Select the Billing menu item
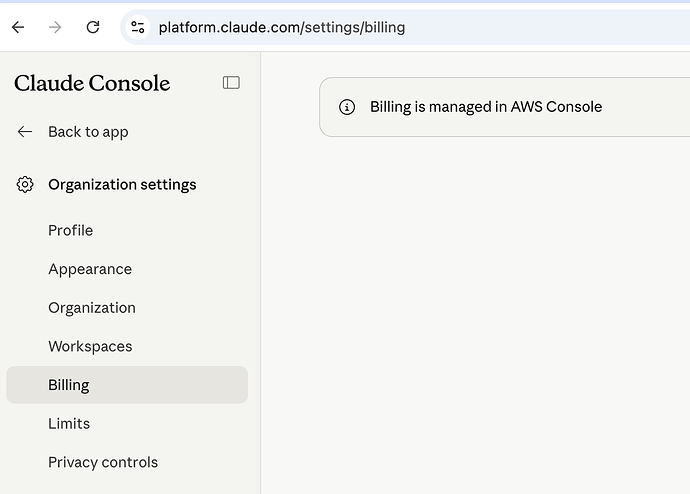690x494 pixels. point(127,385)
